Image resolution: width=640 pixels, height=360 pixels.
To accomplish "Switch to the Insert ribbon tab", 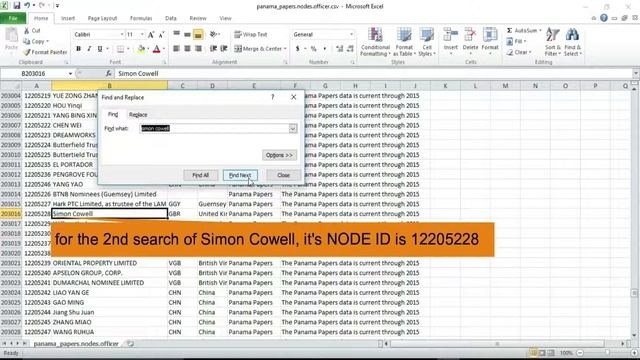I will (x=68, y=18).
